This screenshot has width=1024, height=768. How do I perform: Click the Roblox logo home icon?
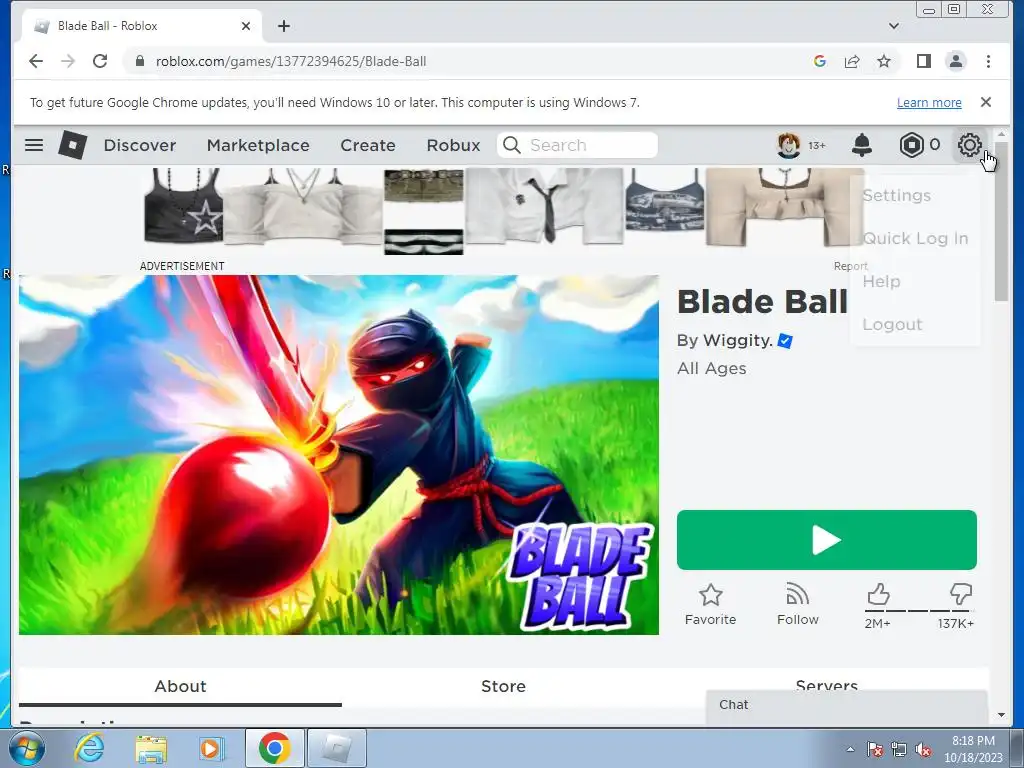pos(72,144)
